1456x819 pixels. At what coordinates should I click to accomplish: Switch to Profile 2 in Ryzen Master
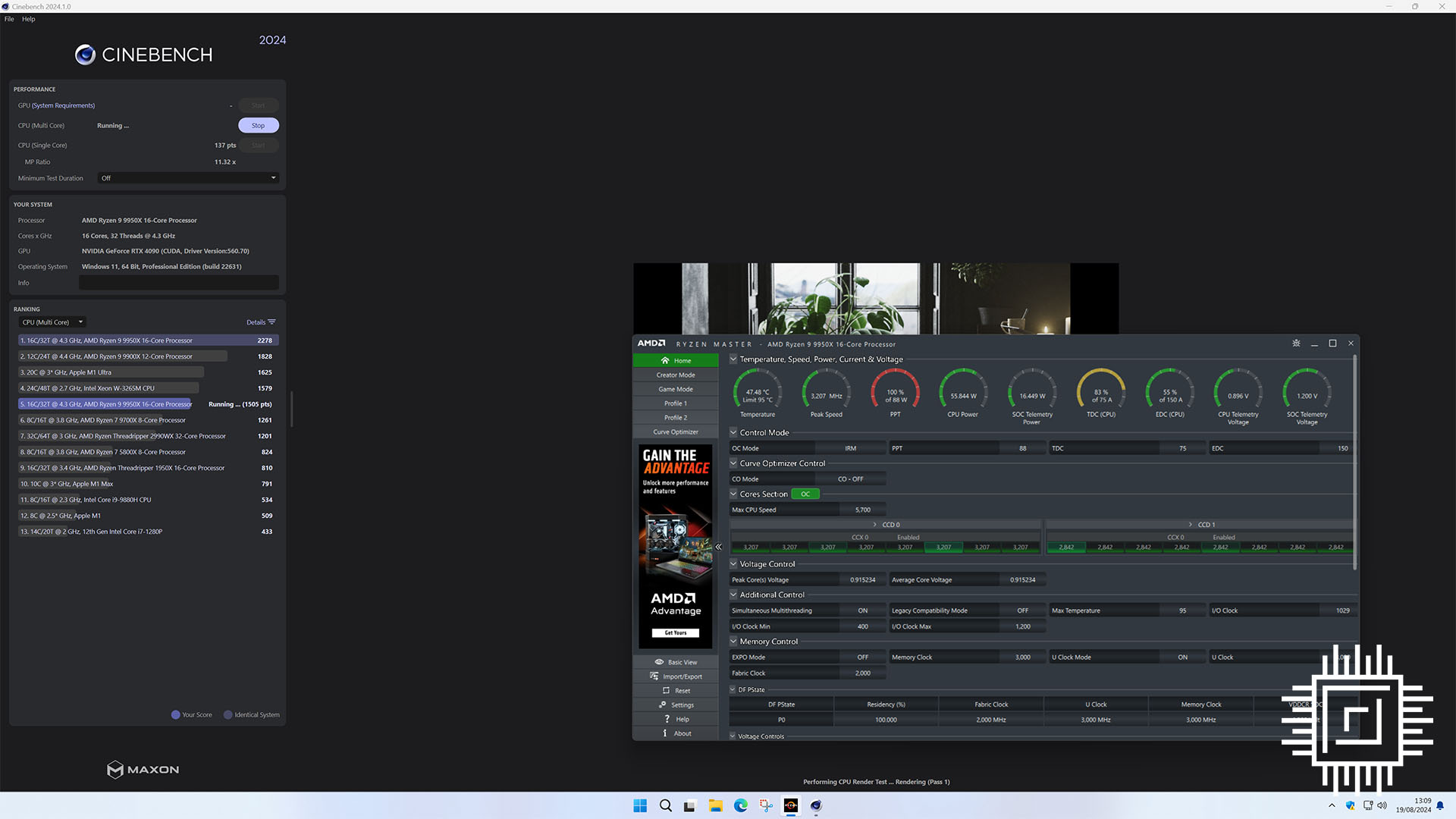[676, 418]
